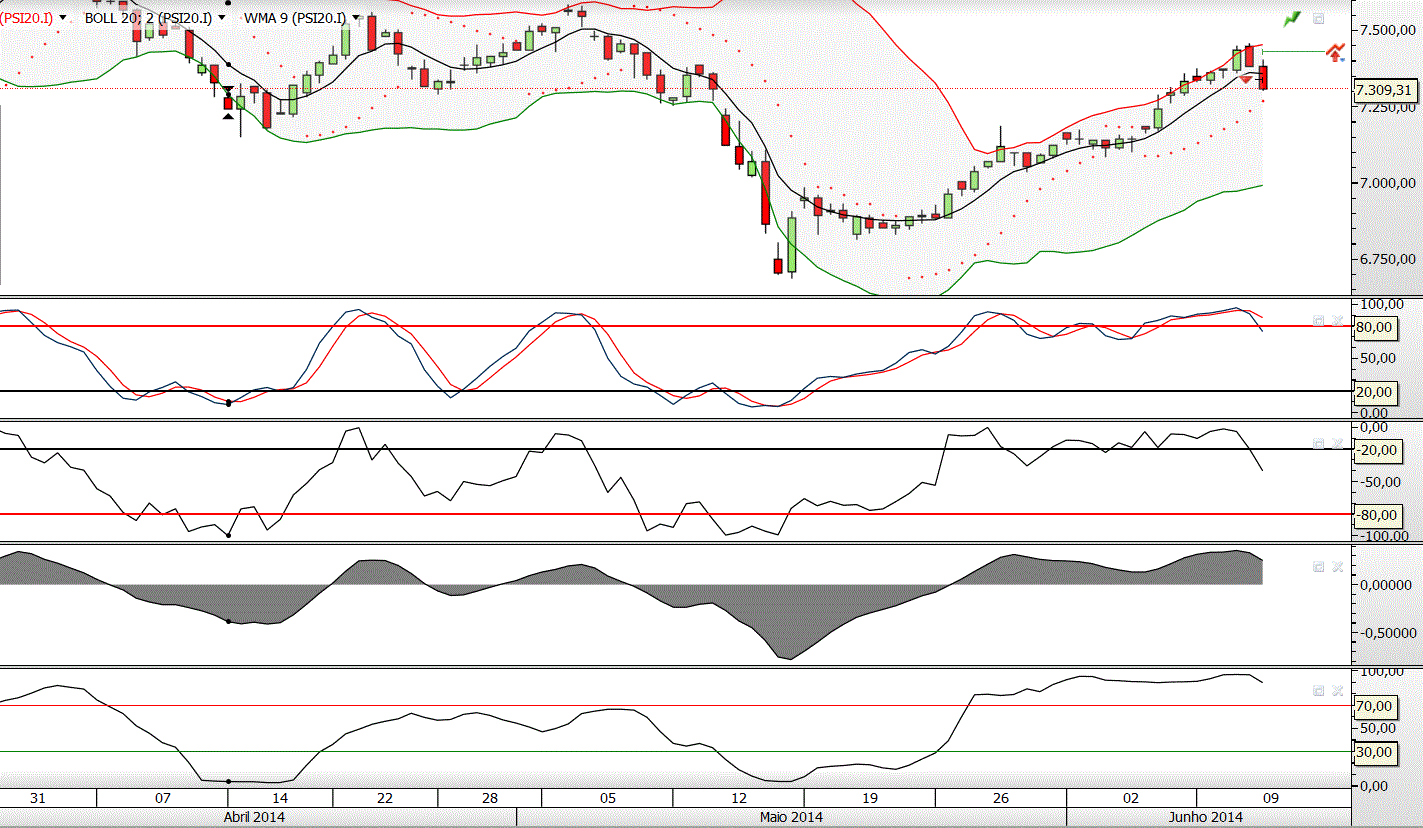The image size is (1423, 828).
Task: Close the stochastic oscillator pane with 80,00 level
Action: tap(1337, 320)
